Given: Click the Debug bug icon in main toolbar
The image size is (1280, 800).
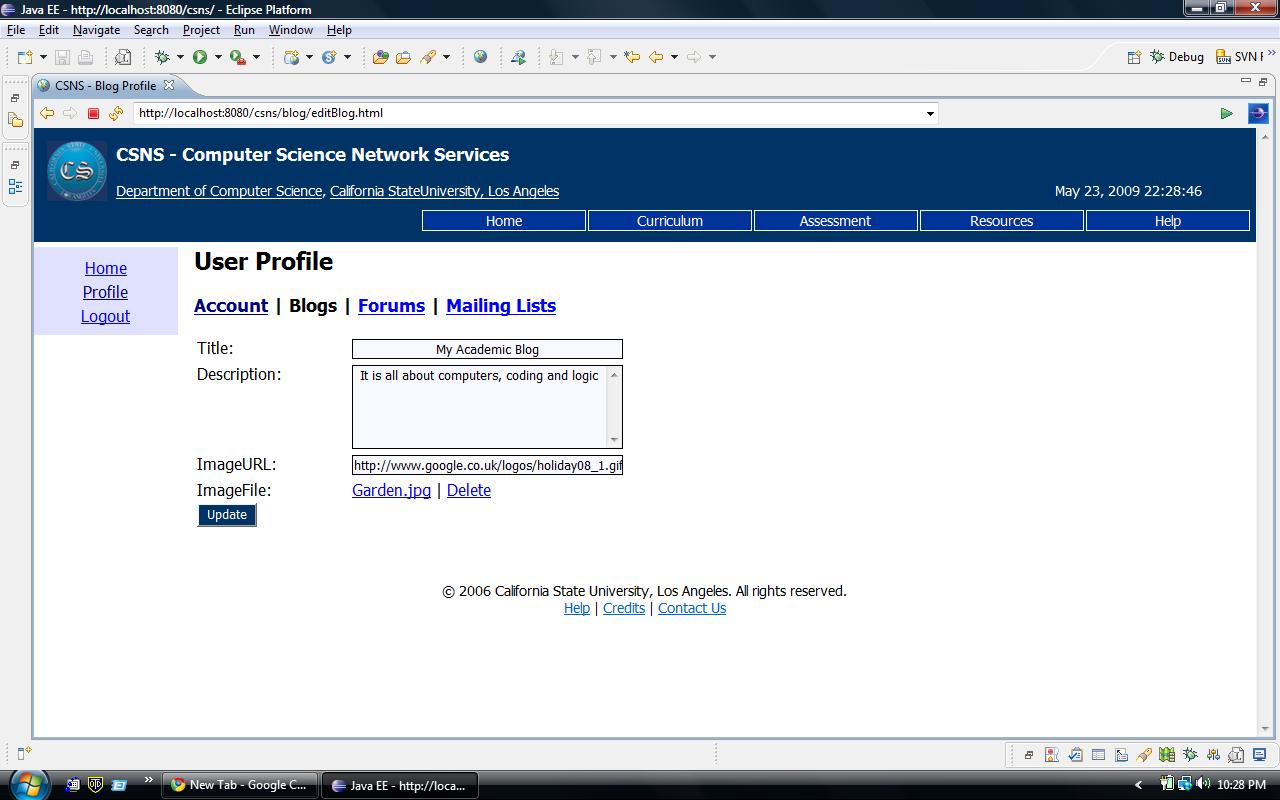Looking at the screenshot, I should (x=162, y=57).
